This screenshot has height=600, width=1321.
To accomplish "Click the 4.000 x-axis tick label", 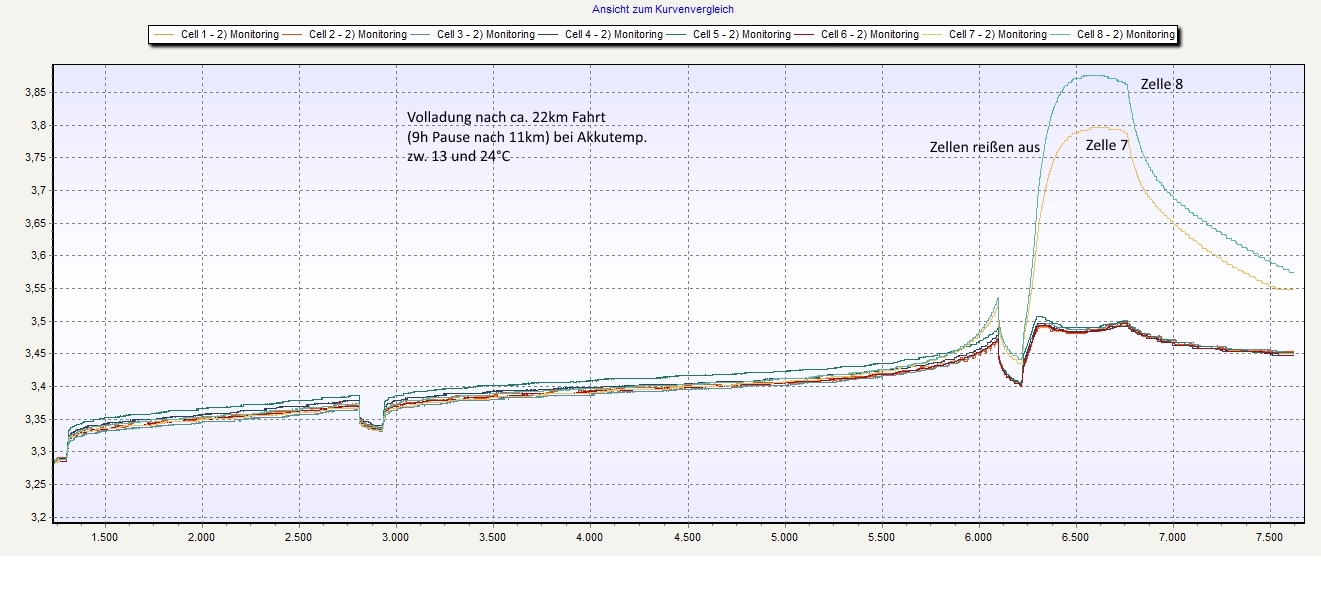I will [x=590, y=537].
